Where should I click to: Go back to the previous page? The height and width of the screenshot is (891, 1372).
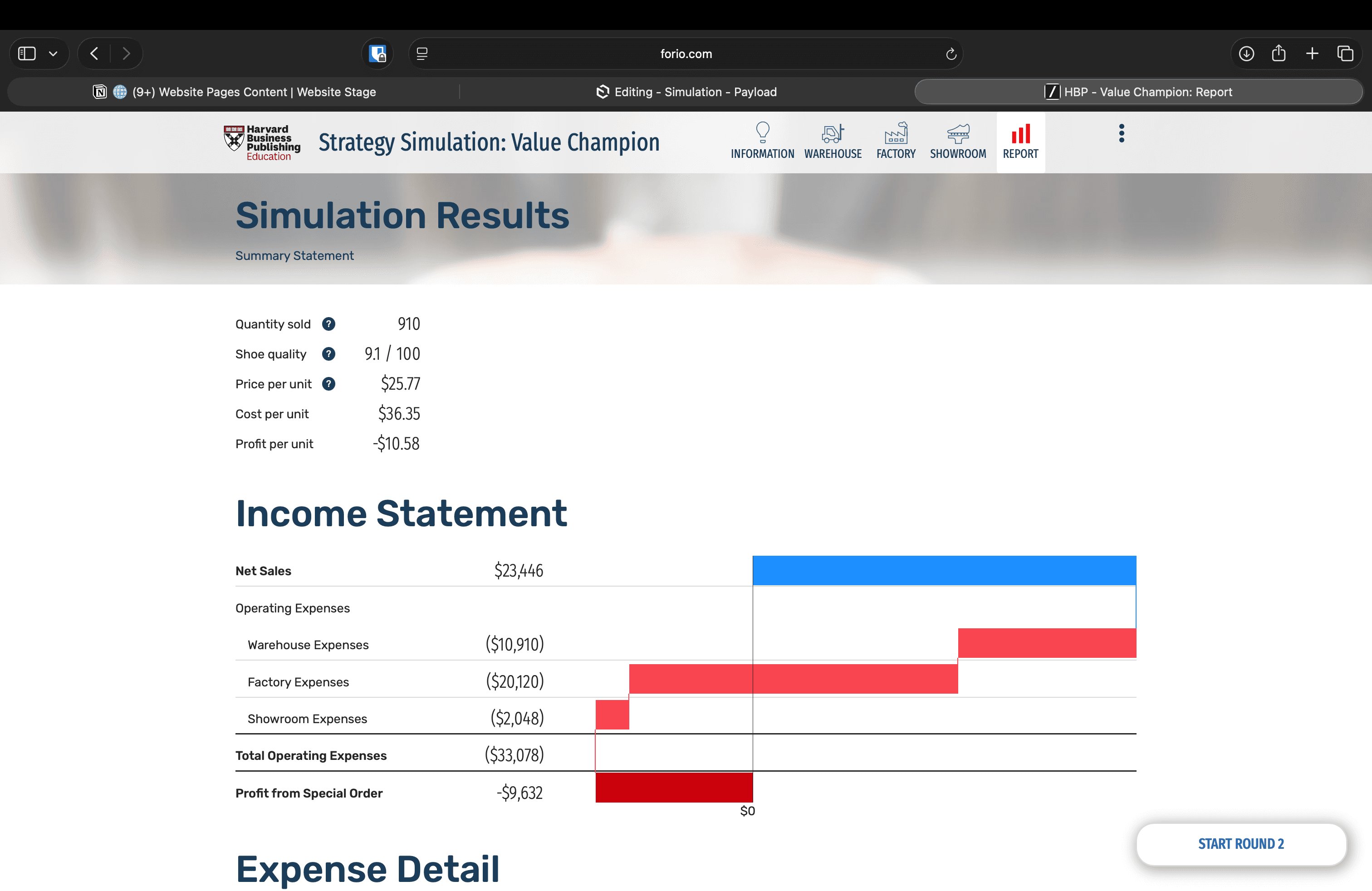click(94, 54)
